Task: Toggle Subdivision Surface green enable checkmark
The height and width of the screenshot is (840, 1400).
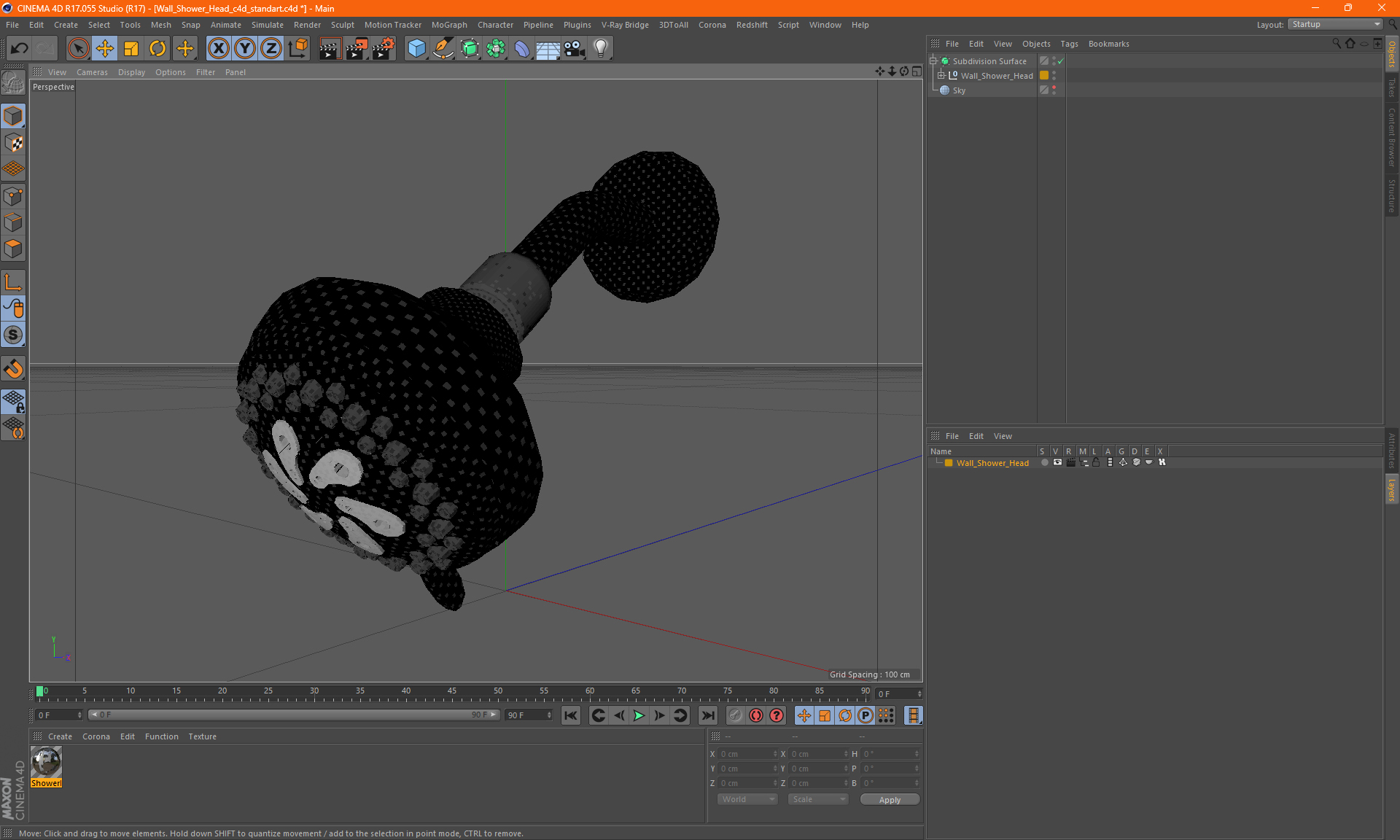Action: tap(1061, 61)
